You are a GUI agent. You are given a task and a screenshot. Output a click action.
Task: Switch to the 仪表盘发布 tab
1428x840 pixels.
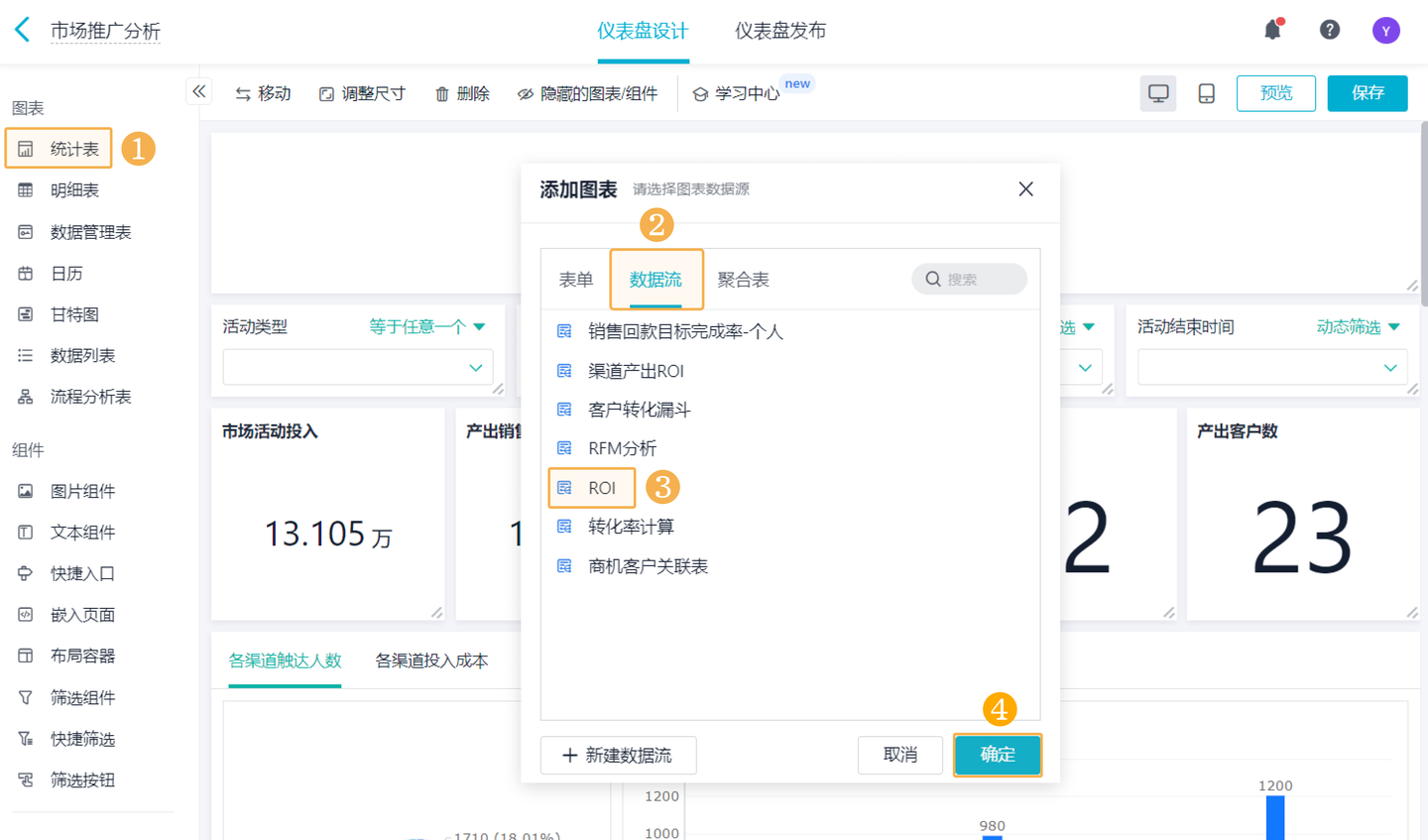click(780, 31)
